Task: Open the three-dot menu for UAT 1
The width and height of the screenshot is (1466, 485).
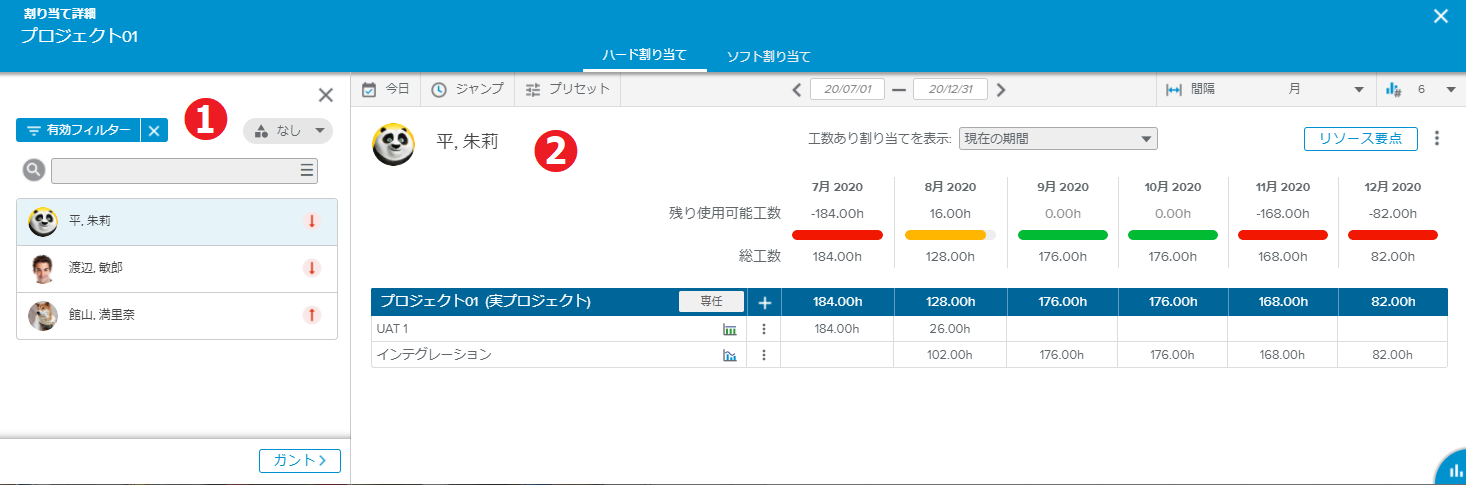Action: point(763,329)
